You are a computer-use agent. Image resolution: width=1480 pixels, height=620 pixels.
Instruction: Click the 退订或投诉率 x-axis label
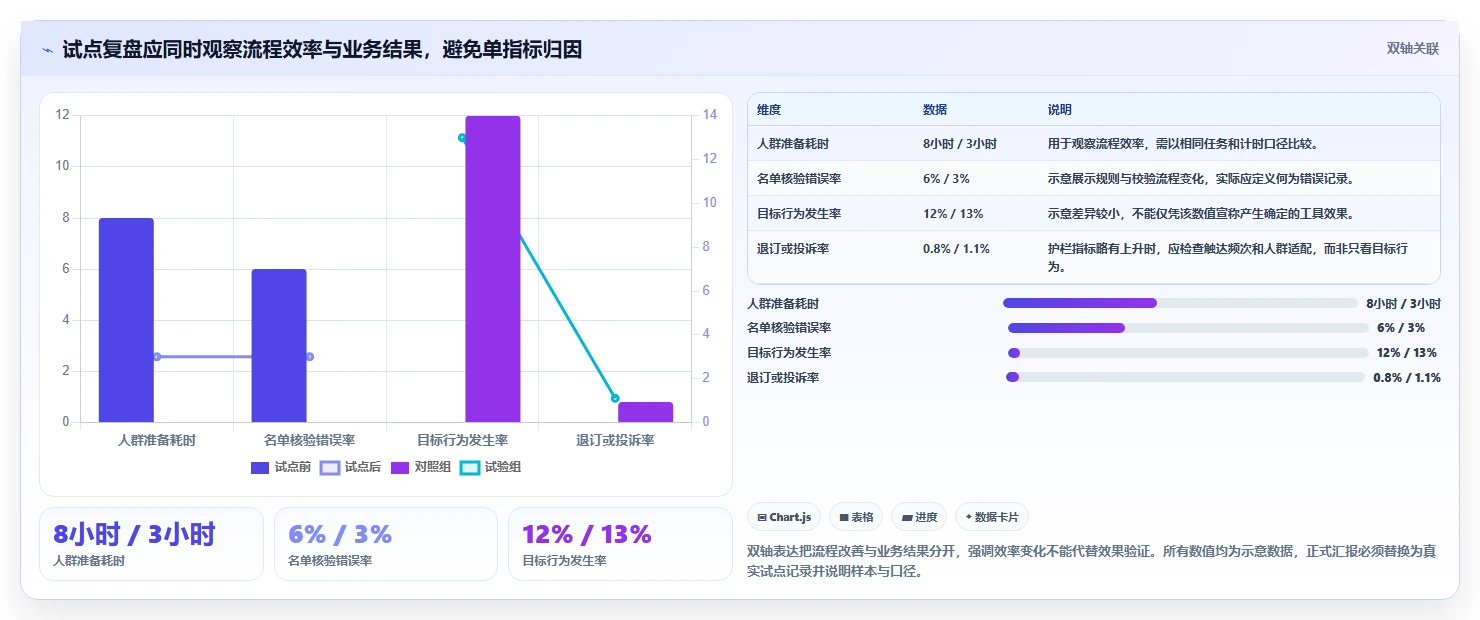[x=615, y=440]
